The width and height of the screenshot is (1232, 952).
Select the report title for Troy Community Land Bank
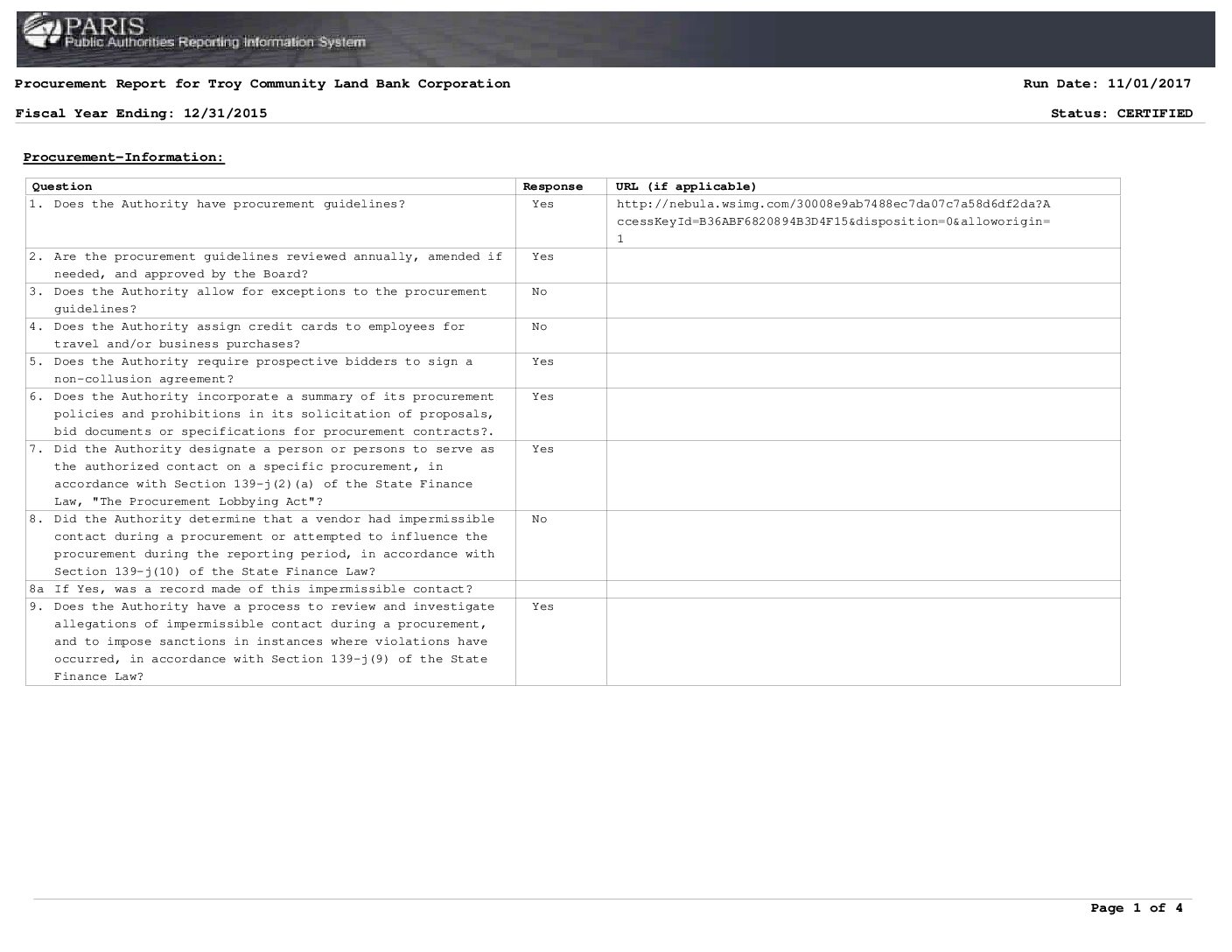pos(262,84)
